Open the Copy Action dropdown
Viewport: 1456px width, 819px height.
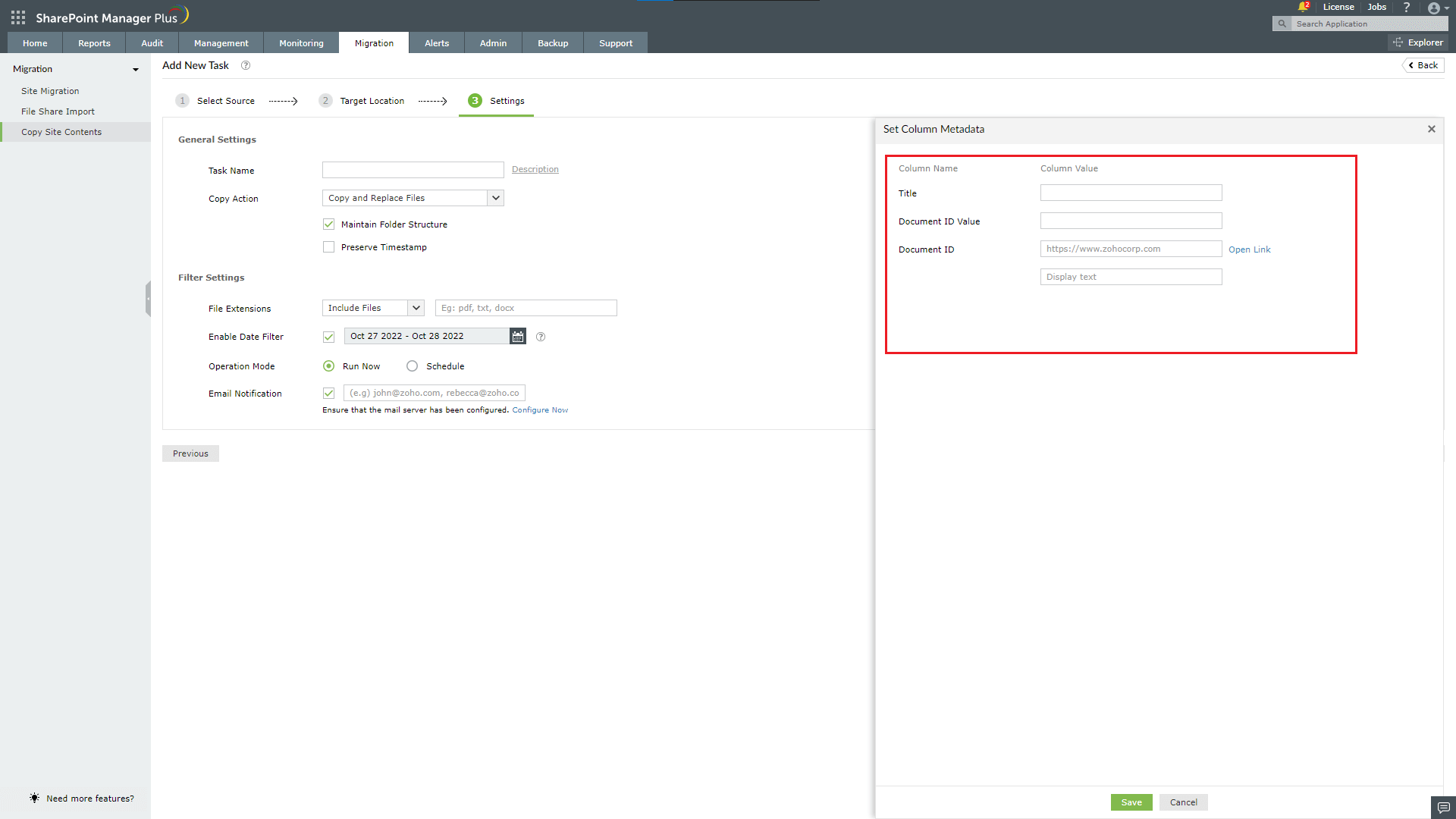[496, 197]
